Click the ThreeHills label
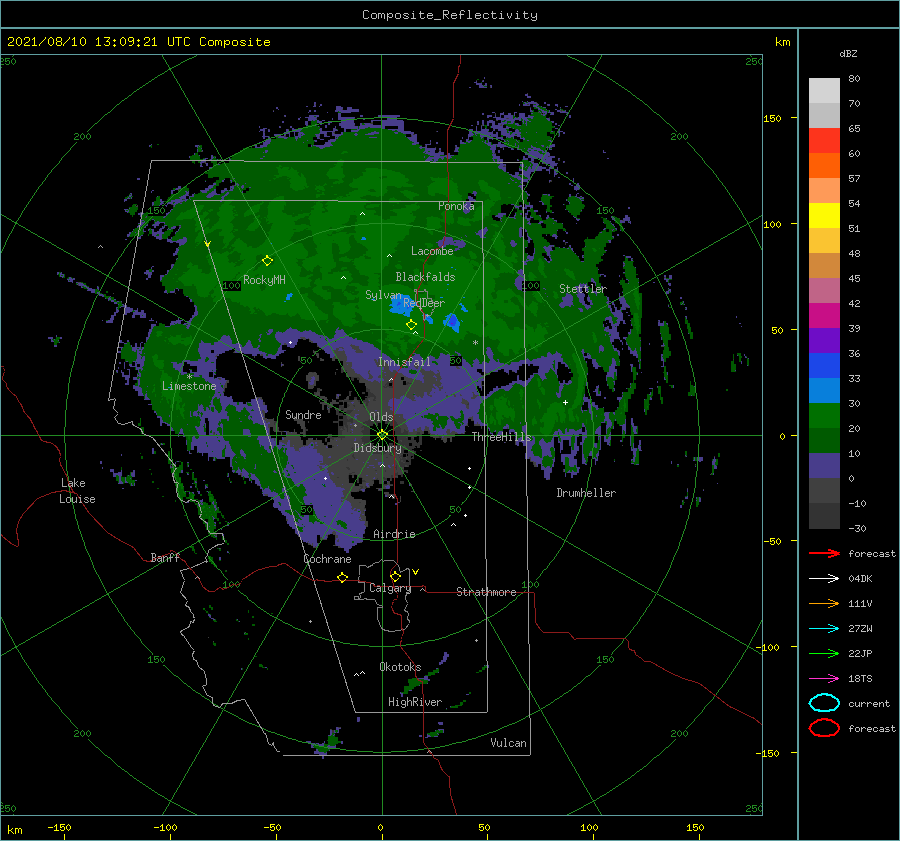This screenshot has width=900, height=841. tap(501, 437)
